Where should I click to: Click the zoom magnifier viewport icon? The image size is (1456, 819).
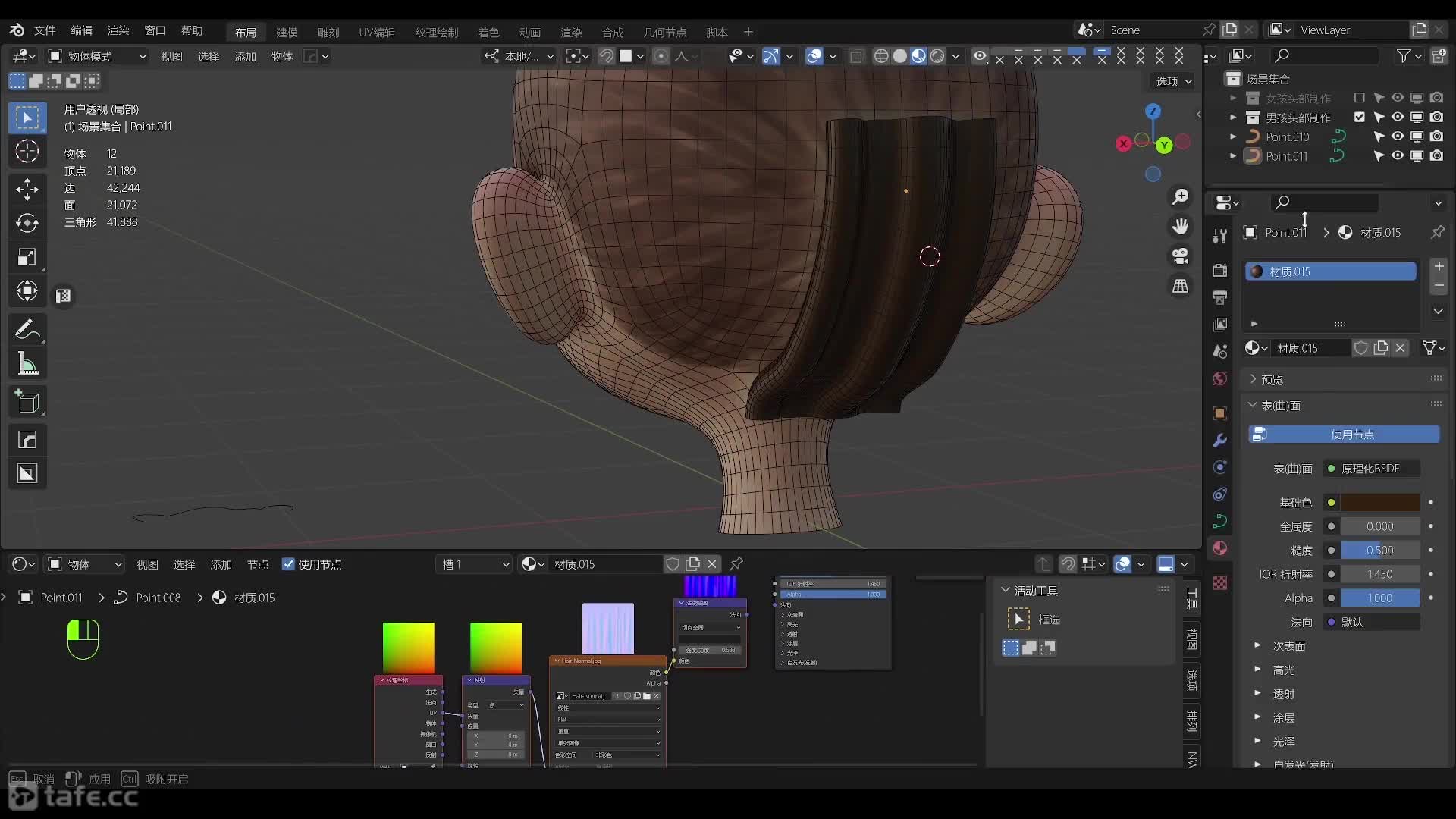coord(1181,197)
